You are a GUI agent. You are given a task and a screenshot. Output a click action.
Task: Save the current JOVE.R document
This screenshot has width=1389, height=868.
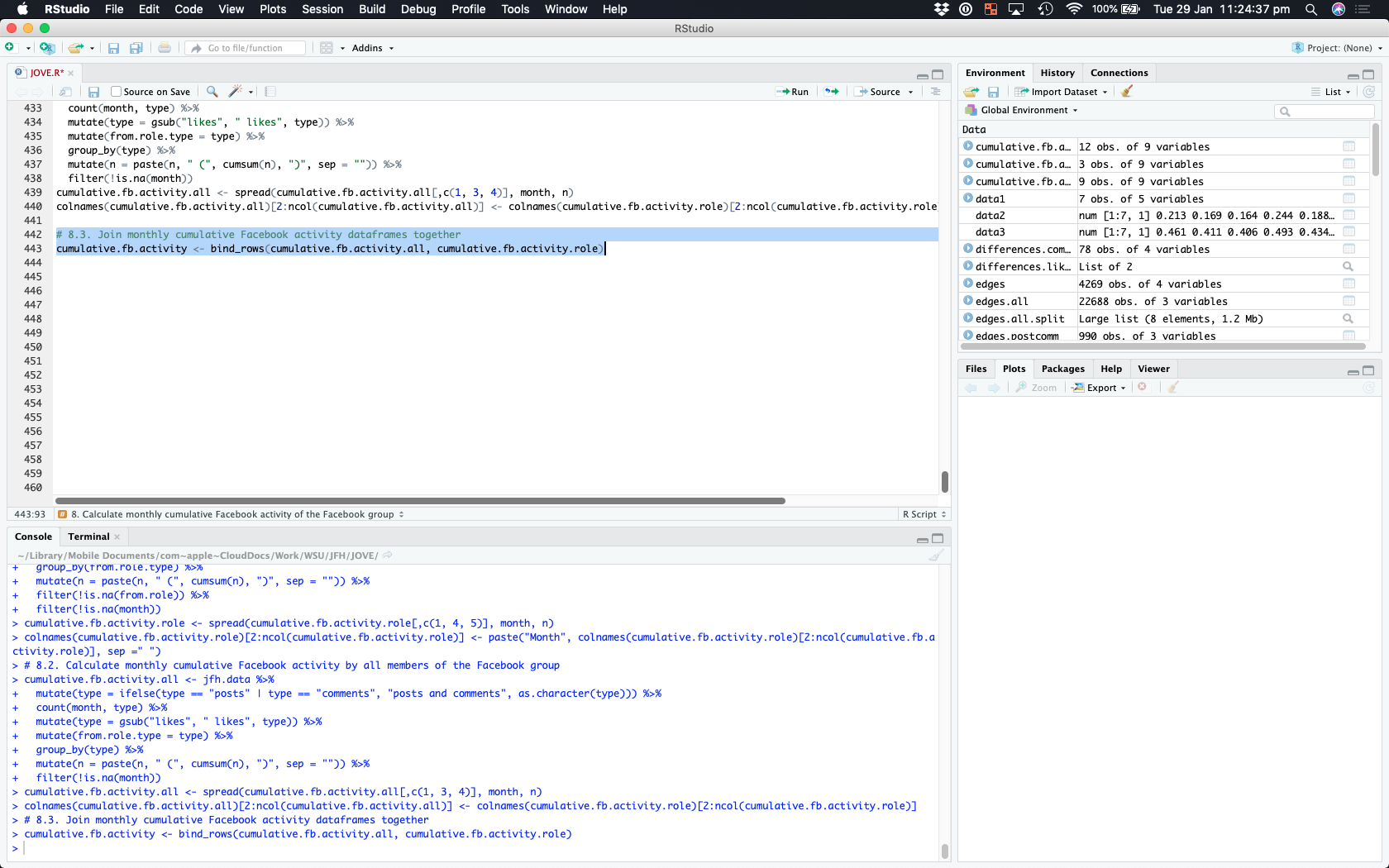pos(94,92)
